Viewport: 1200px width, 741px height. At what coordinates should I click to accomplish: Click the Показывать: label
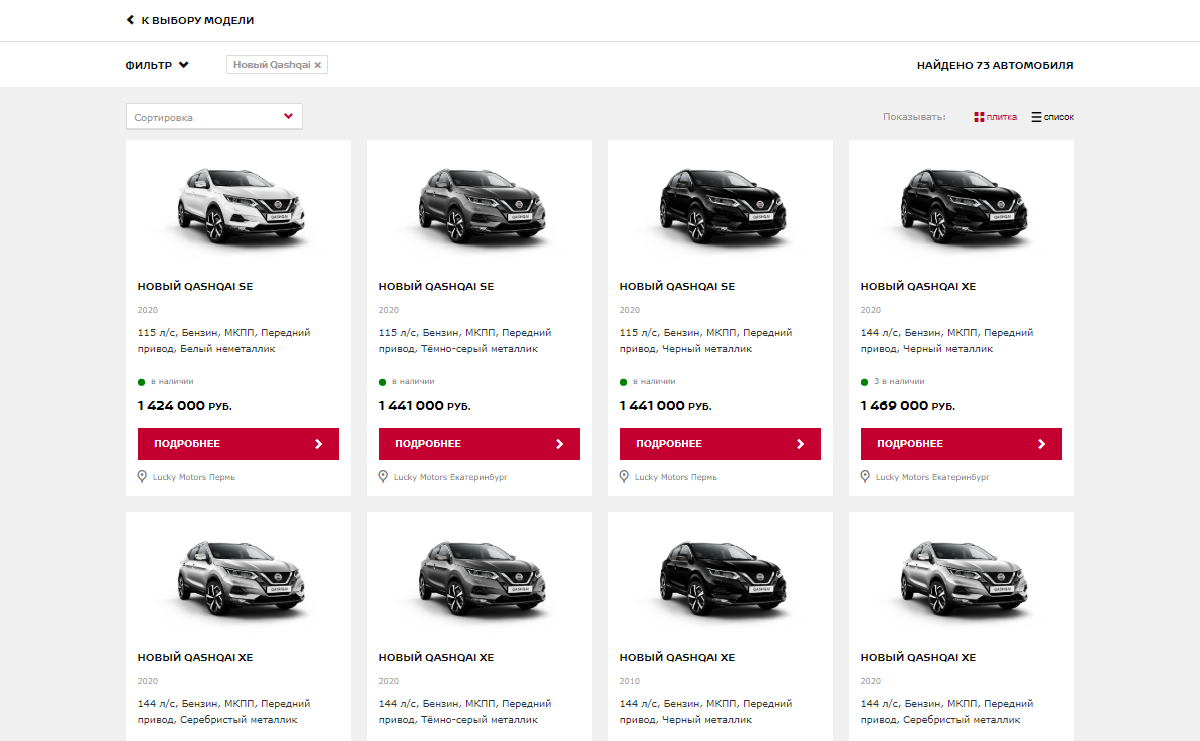[x=914, y=117]
